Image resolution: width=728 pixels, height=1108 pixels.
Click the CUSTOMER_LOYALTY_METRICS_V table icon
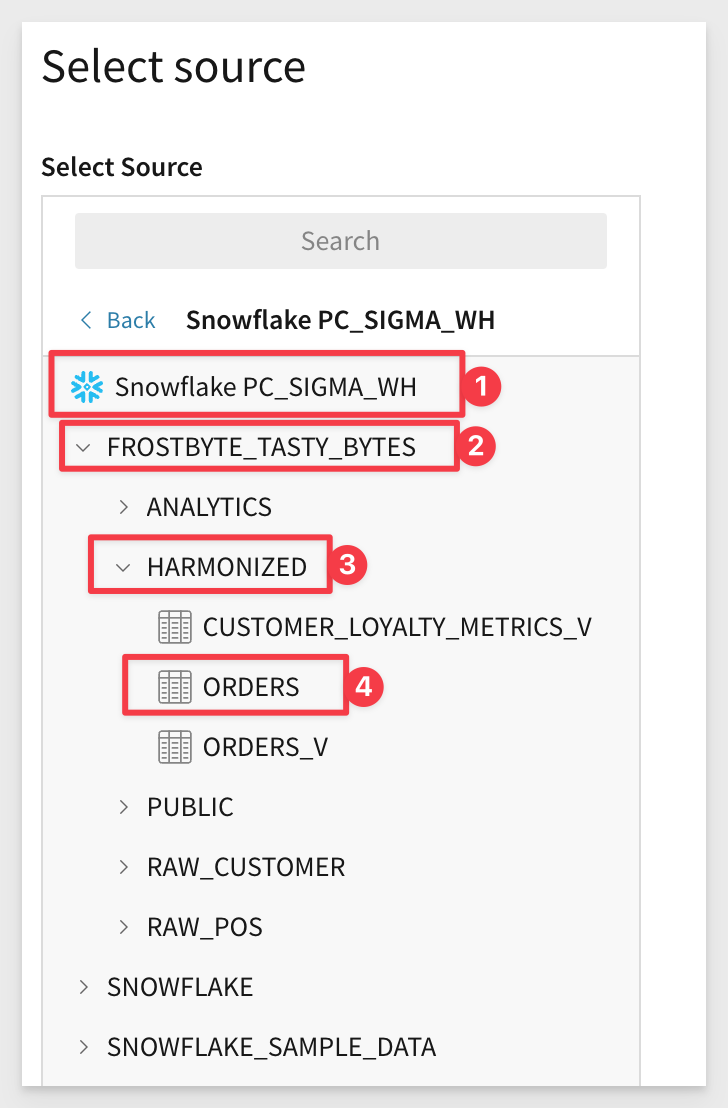tap(175, 627)
